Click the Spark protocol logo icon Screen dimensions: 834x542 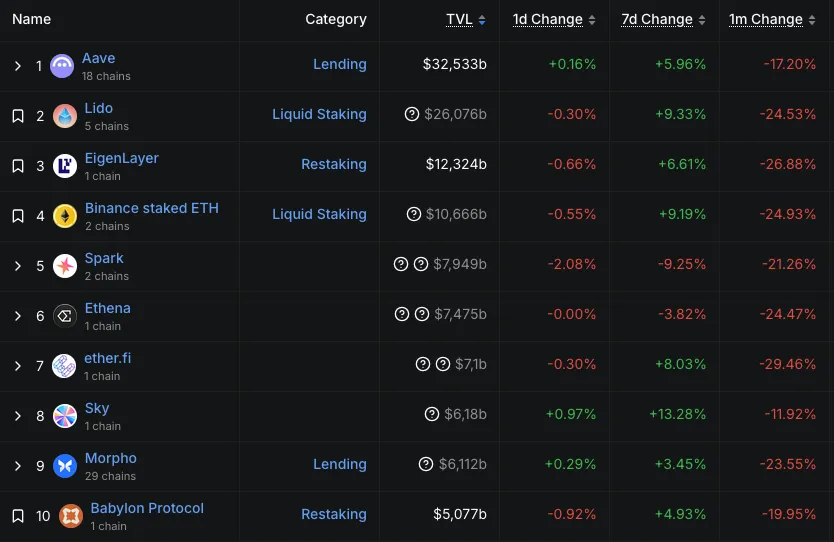coord(64,266)
